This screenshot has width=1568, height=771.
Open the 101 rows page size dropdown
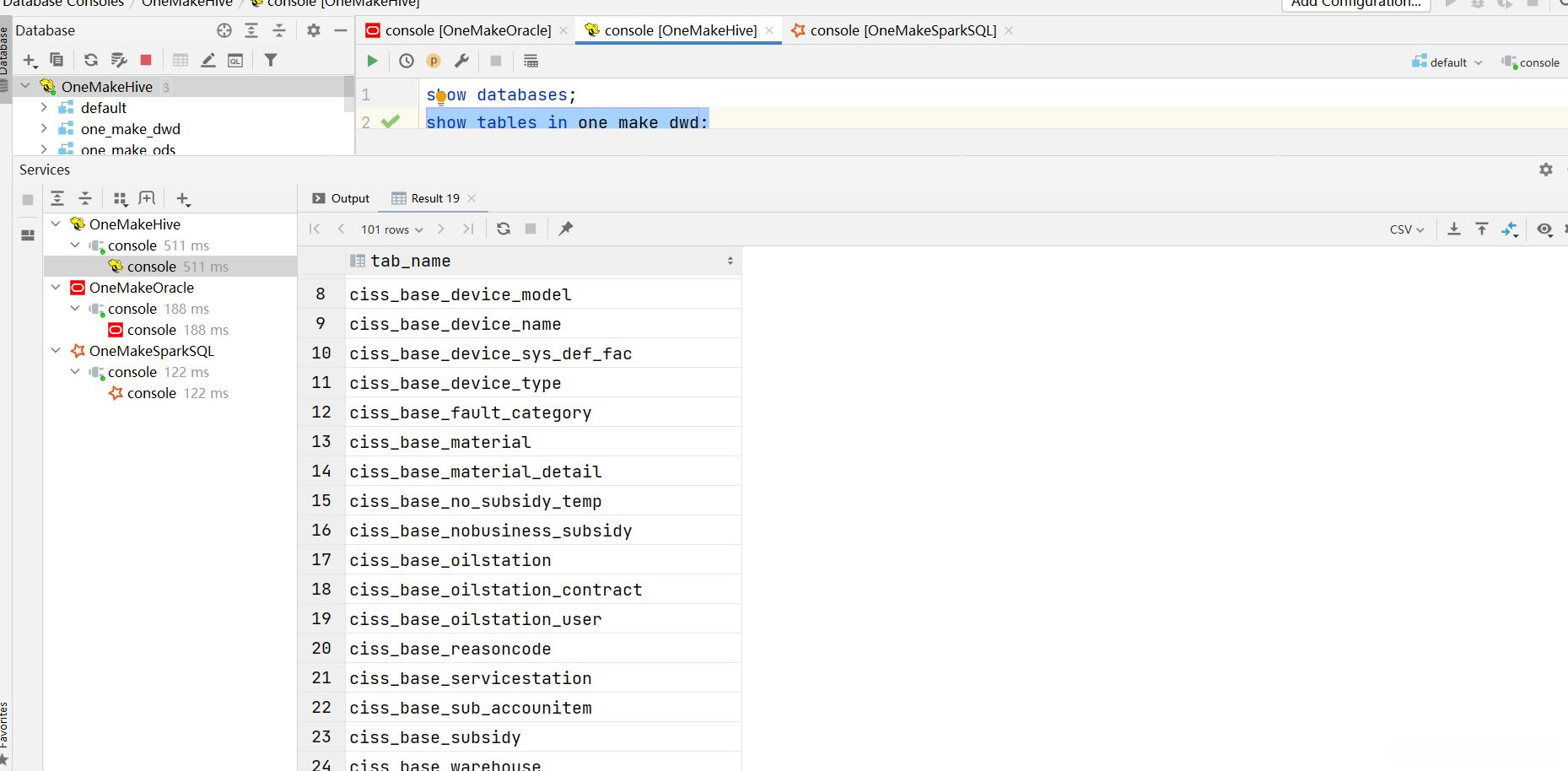(392, 229)
